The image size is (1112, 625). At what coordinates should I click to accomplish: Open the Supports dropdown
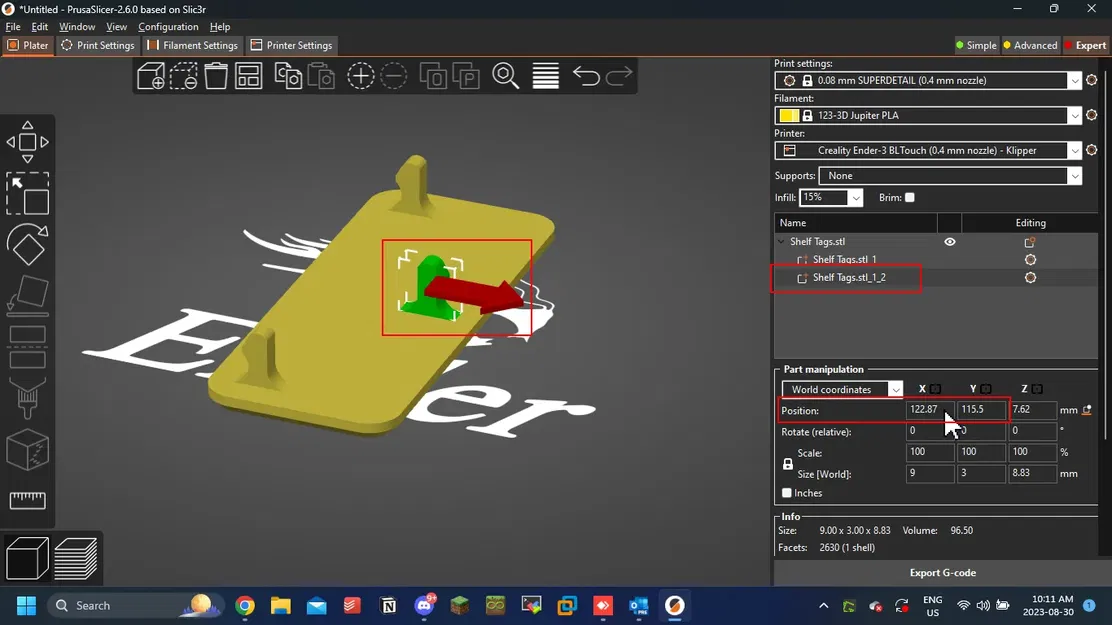point(1075,175)
